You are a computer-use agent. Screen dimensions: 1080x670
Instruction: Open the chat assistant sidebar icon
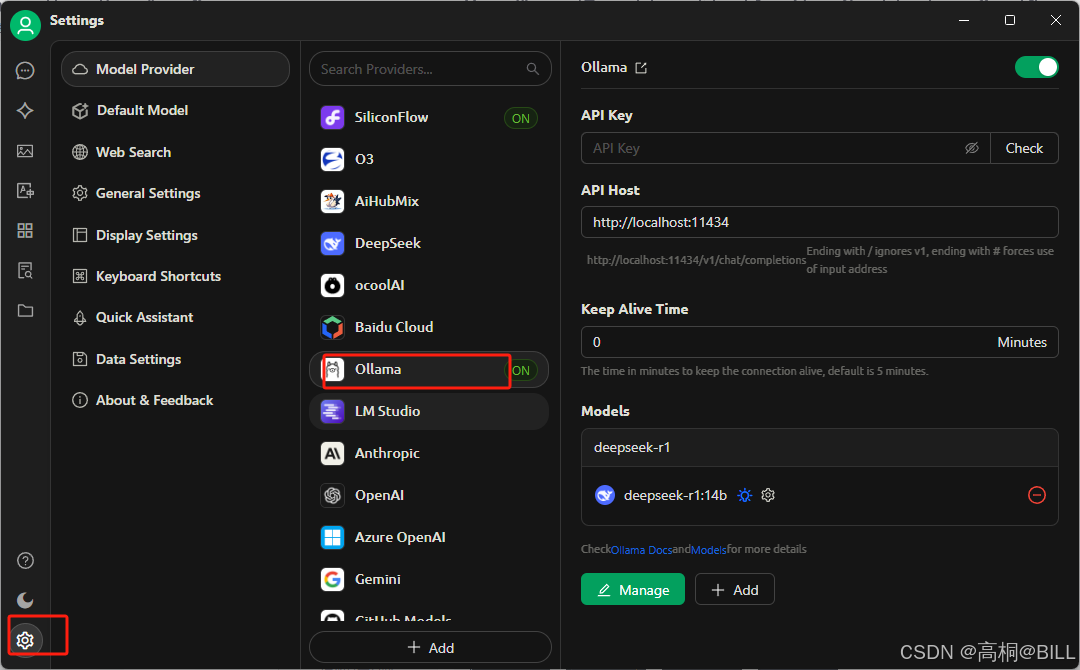click(25, 71)
